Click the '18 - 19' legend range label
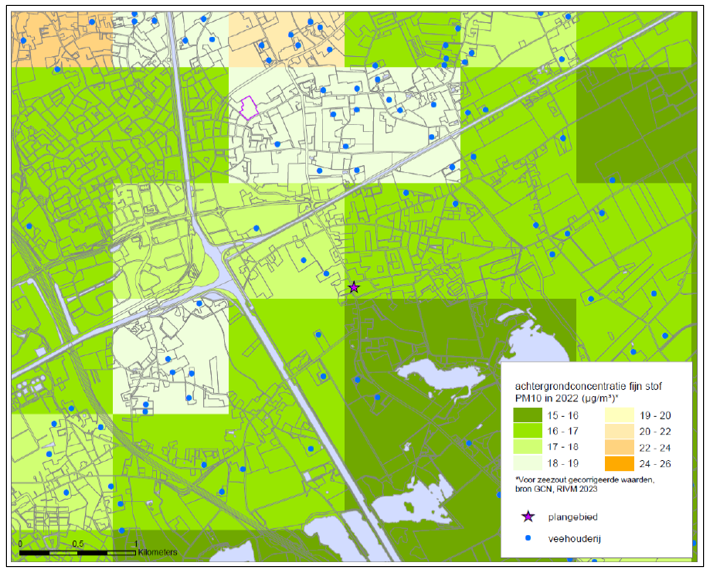The width and height of the screenshot is (716, 571). [x=563, y=463]
